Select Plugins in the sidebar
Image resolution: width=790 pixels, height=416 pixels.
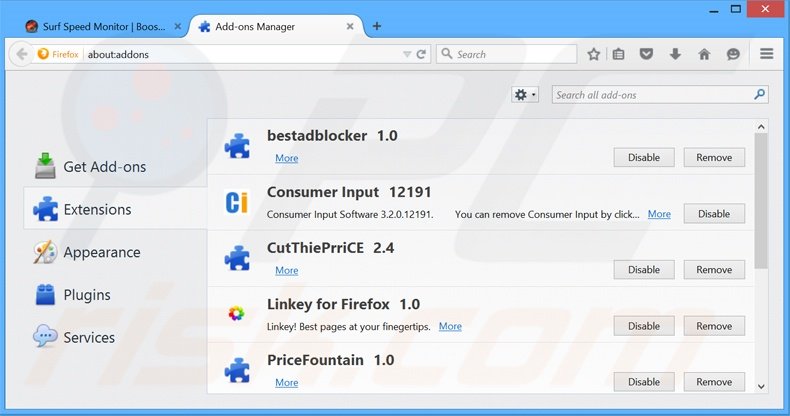(86, 295)
